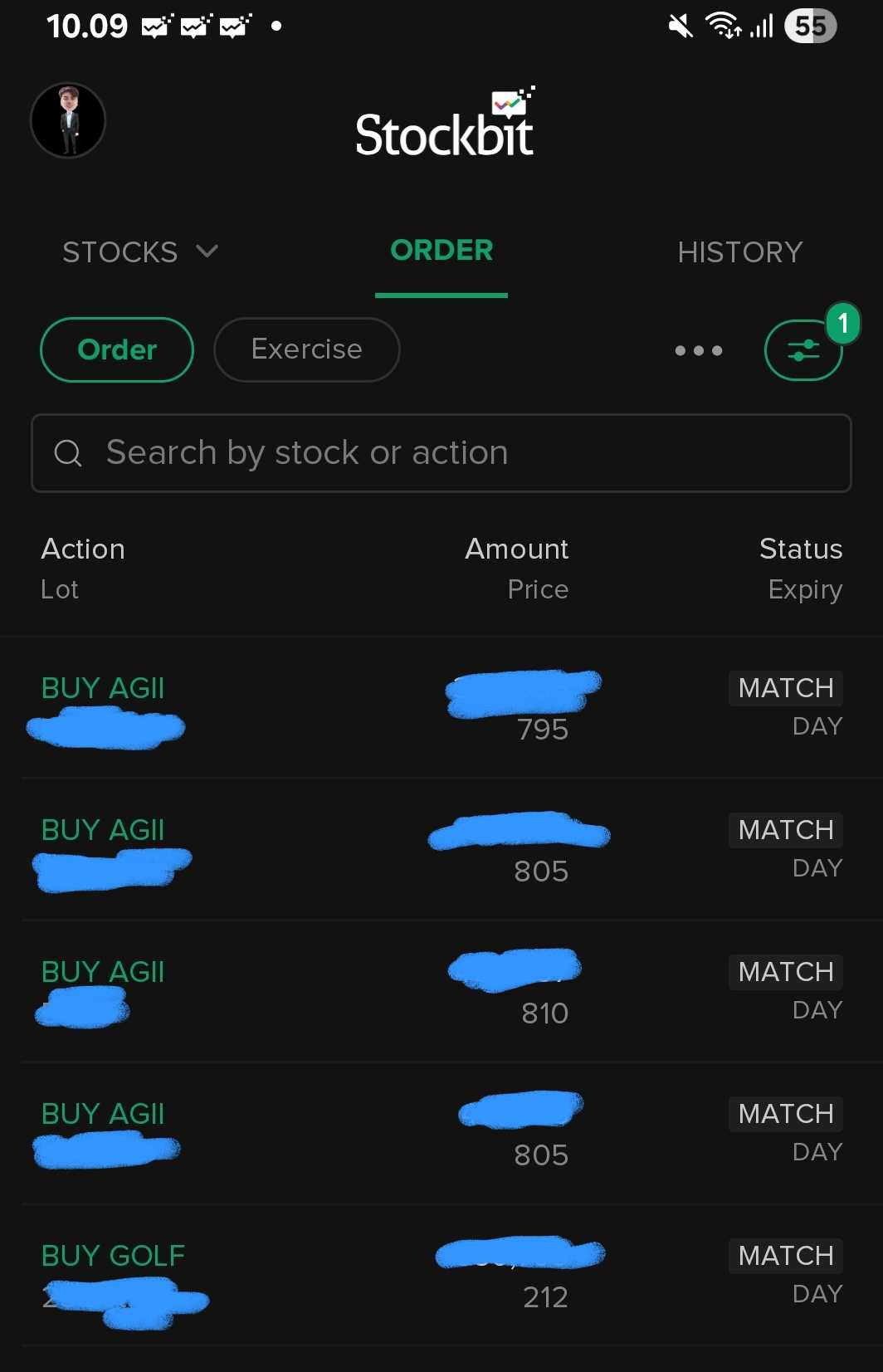883x1372 pixels.
Task: Open the BUY AGII order priced 795
Action: pos(441,707)
